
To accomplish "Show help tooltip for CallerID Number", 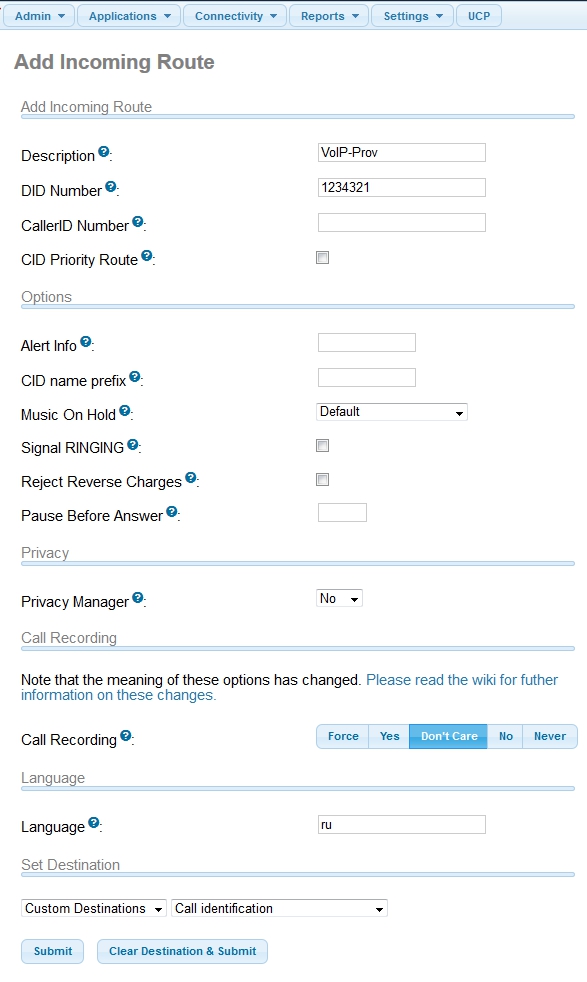I will click(138, 222).
